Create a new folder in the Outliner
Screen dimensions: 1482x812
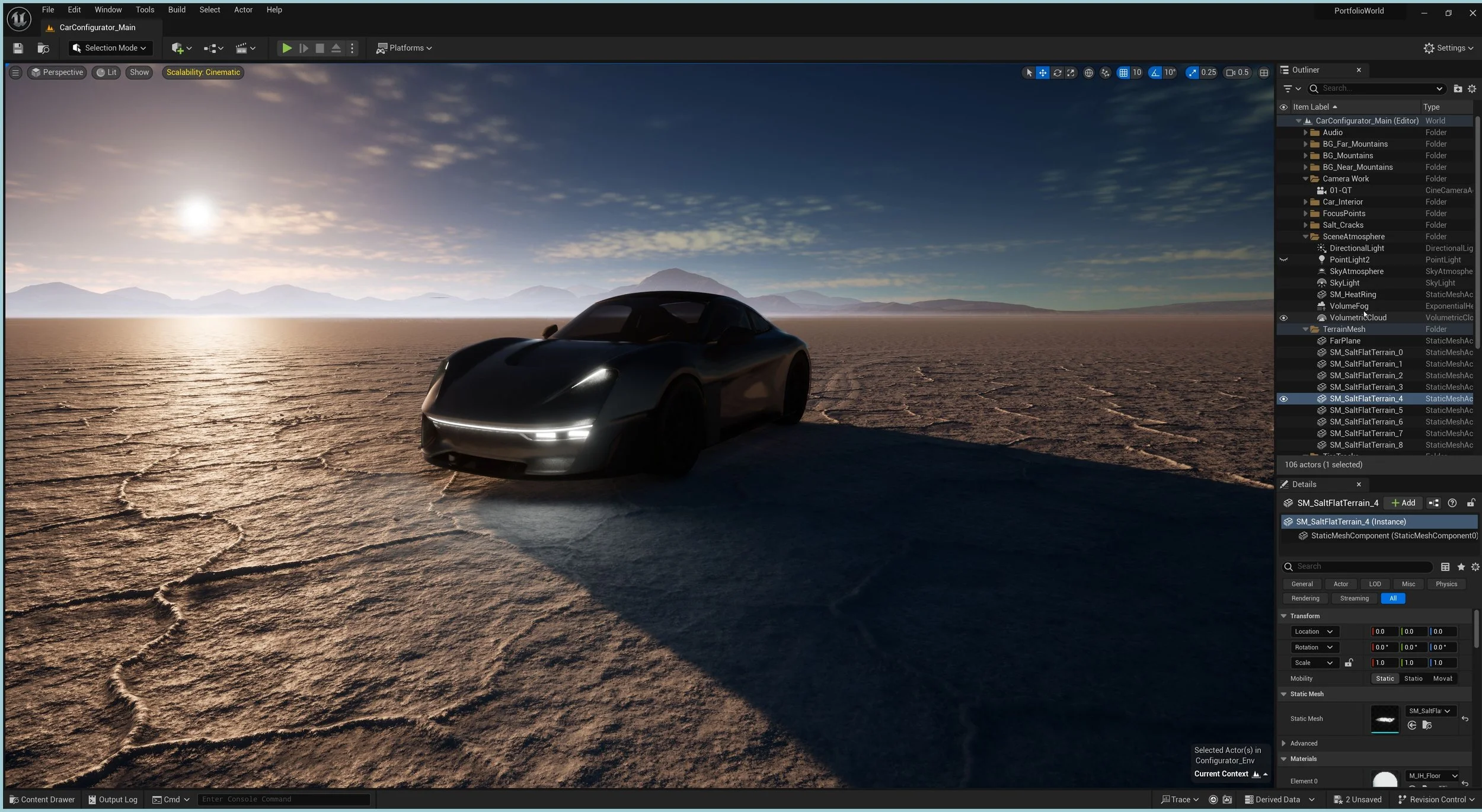coord(1458,88)
